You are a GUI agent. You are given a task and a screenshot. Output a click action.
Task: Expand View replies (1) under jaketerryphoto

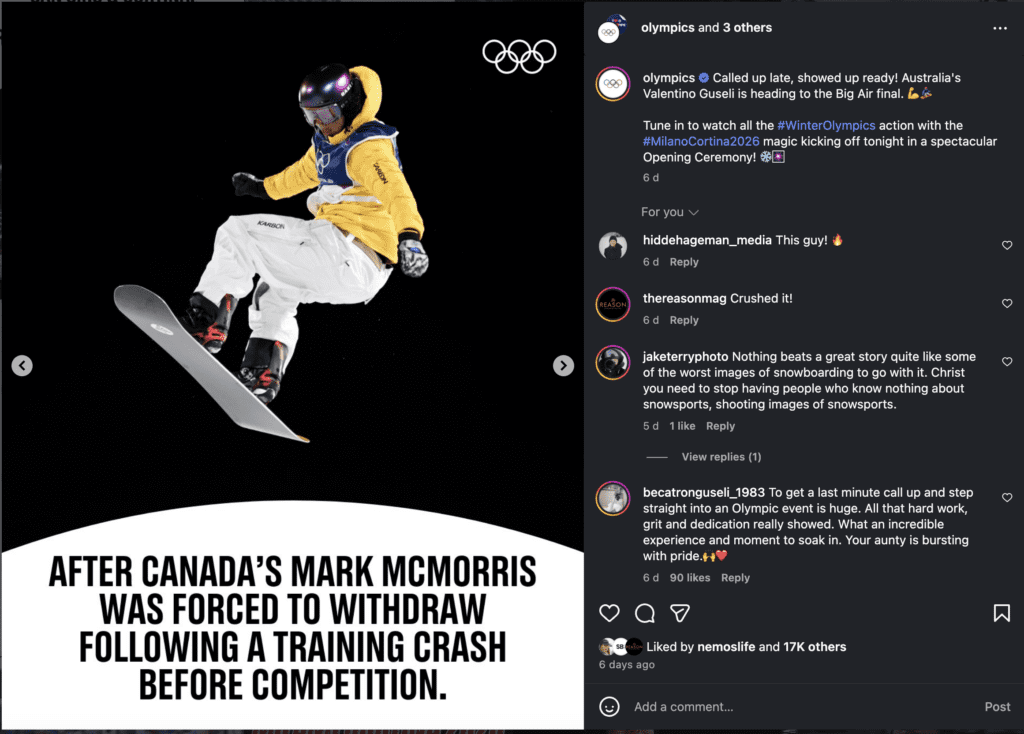721,457
